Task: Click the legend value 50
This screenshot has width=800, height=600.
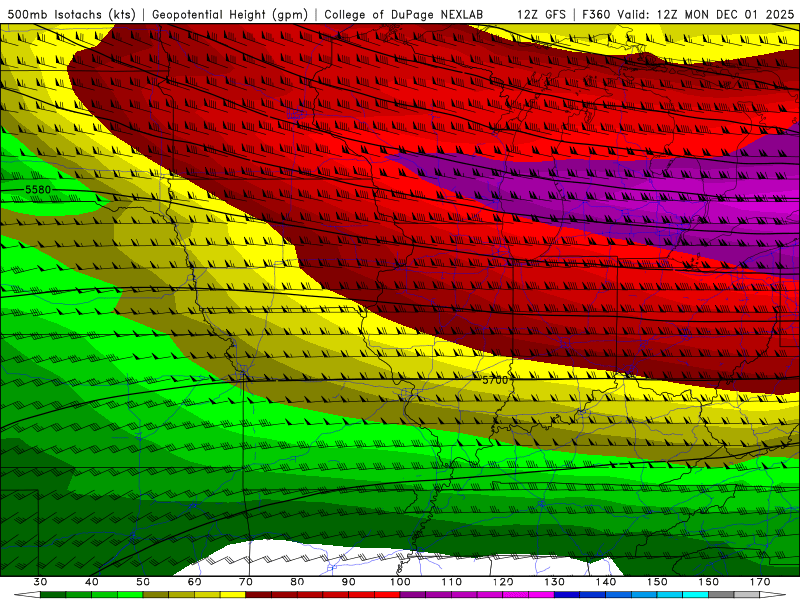Action: [143, 582]
